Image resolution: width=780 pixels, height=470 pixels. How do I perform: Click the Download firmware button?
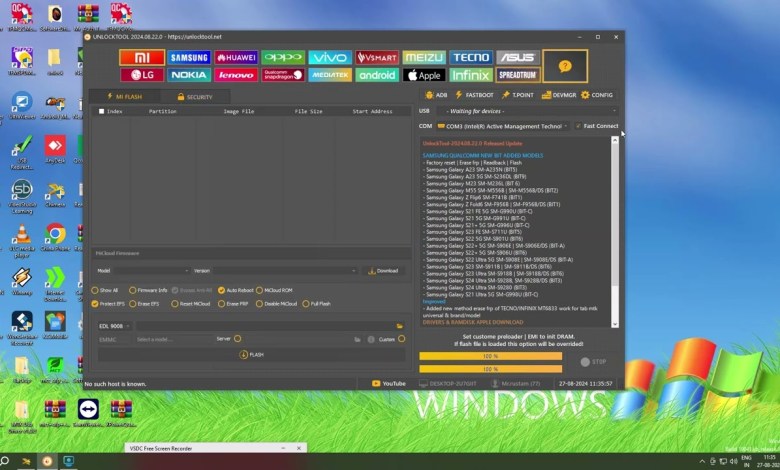383,271
